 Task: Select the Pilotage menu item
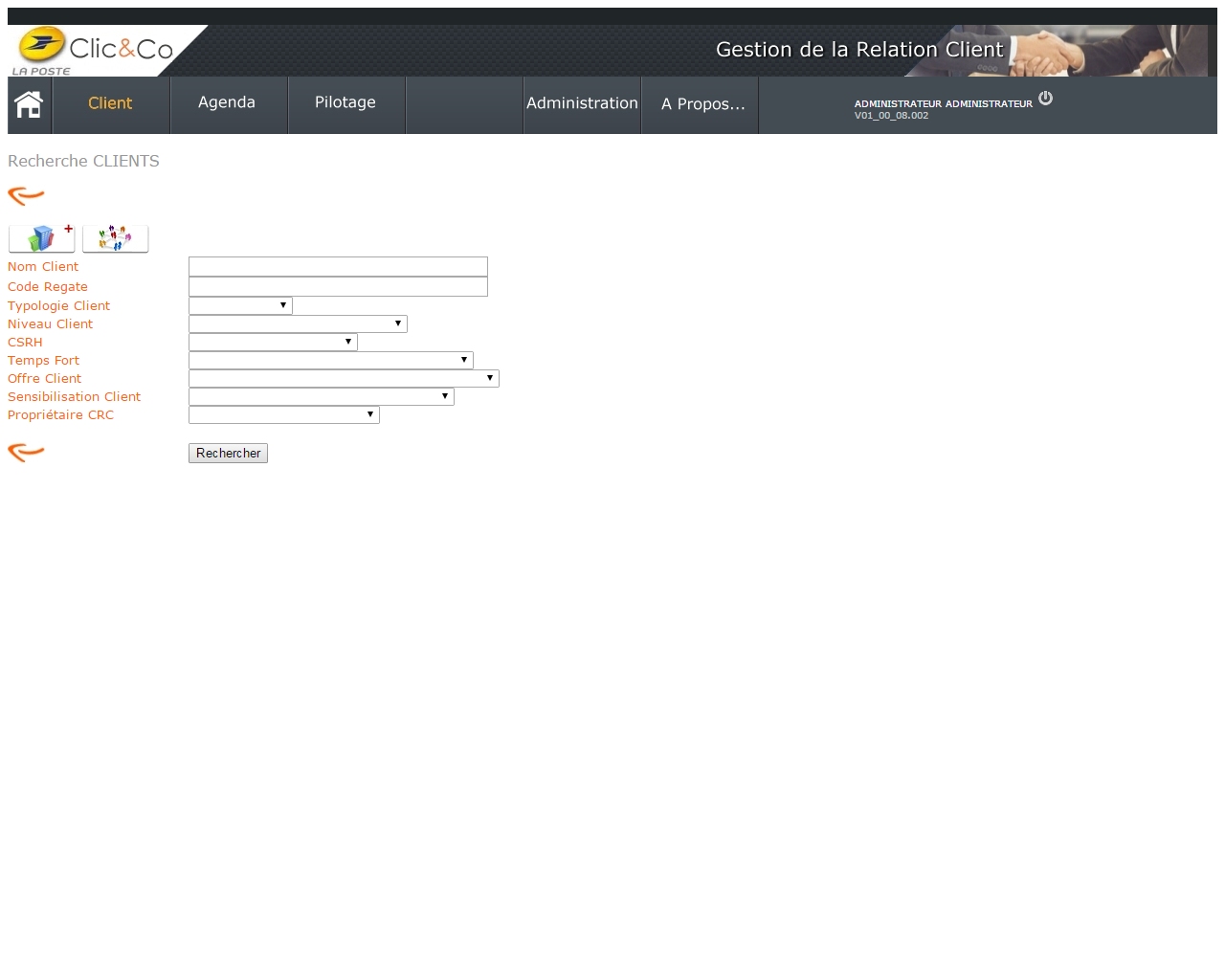pyautogui.click(x=345, y=103)
